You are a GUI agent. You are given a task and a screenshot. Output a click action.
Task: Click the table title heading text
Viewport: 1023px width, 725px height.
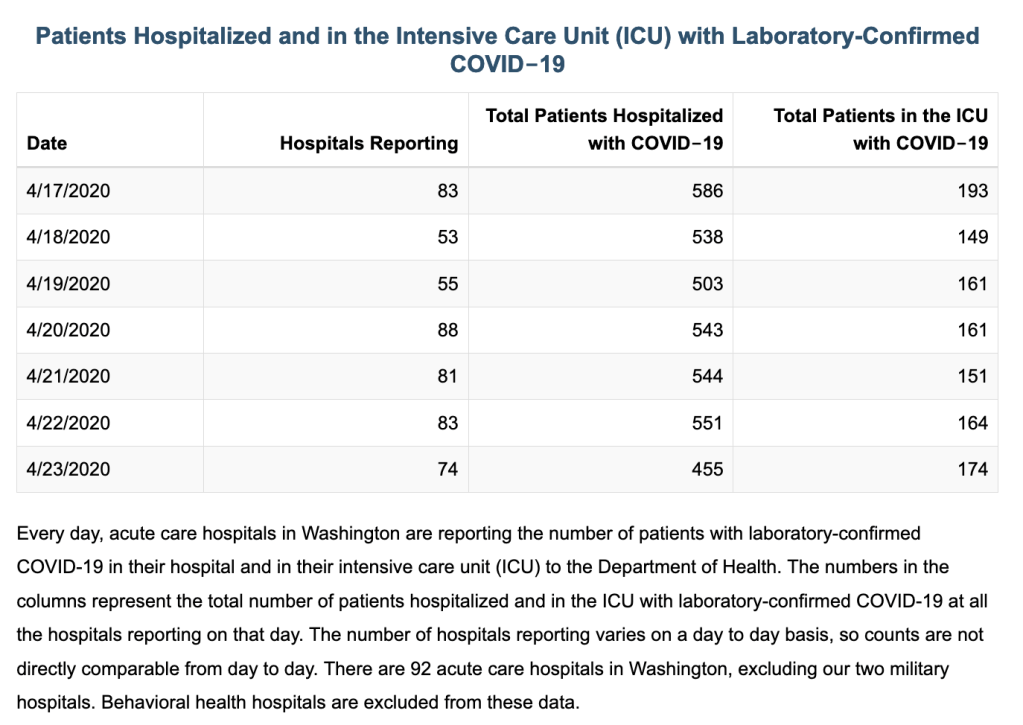(x=508, y=50)
